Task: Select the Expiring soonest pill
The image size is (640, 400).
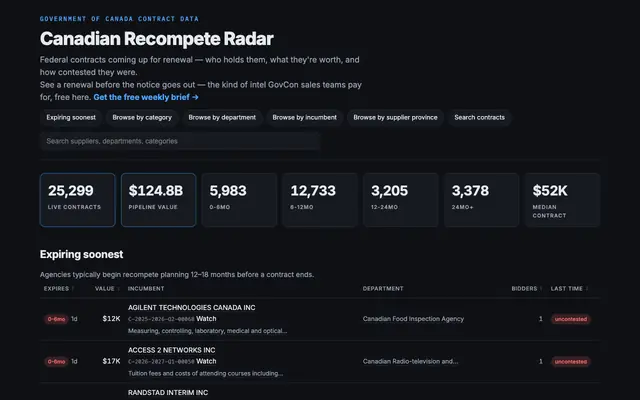Action: [71, 118]
